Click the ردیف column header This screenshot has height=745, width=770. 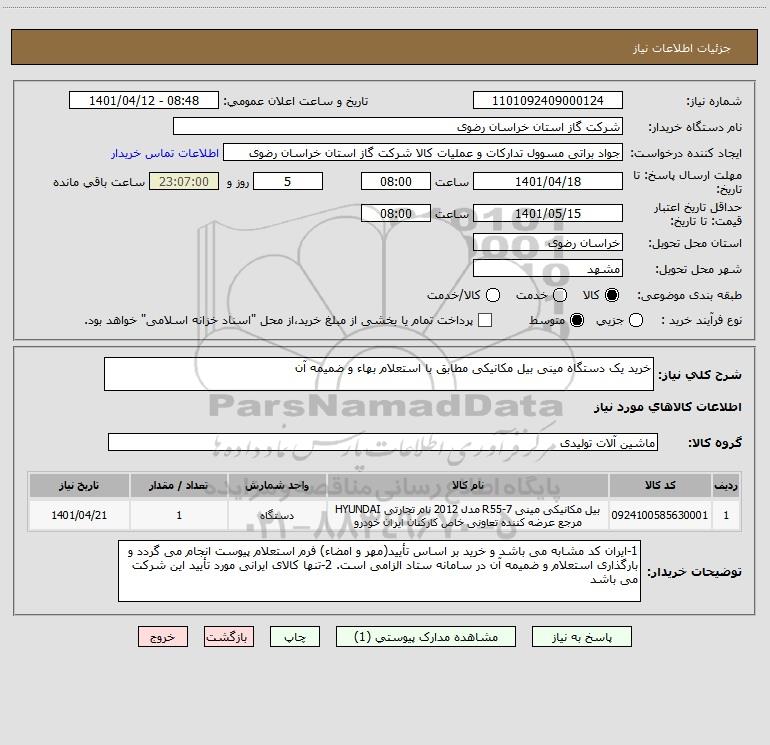coord(726,486)
